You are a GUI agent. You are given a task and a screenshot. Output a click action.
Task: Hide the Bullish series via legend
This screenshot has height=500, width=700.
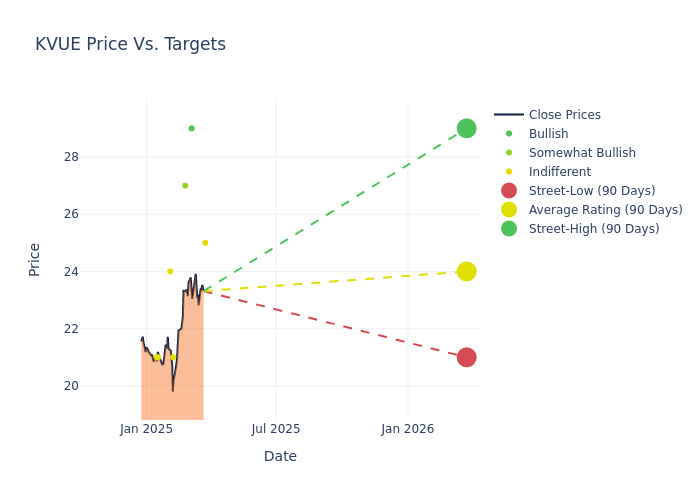point(548,134)
